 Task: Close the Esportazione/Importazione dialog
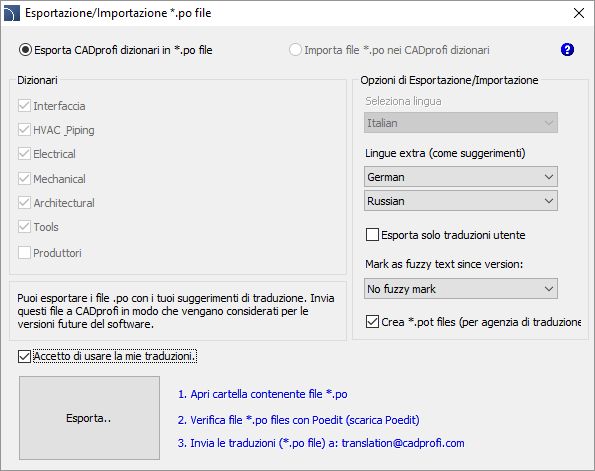pos(579,13)
